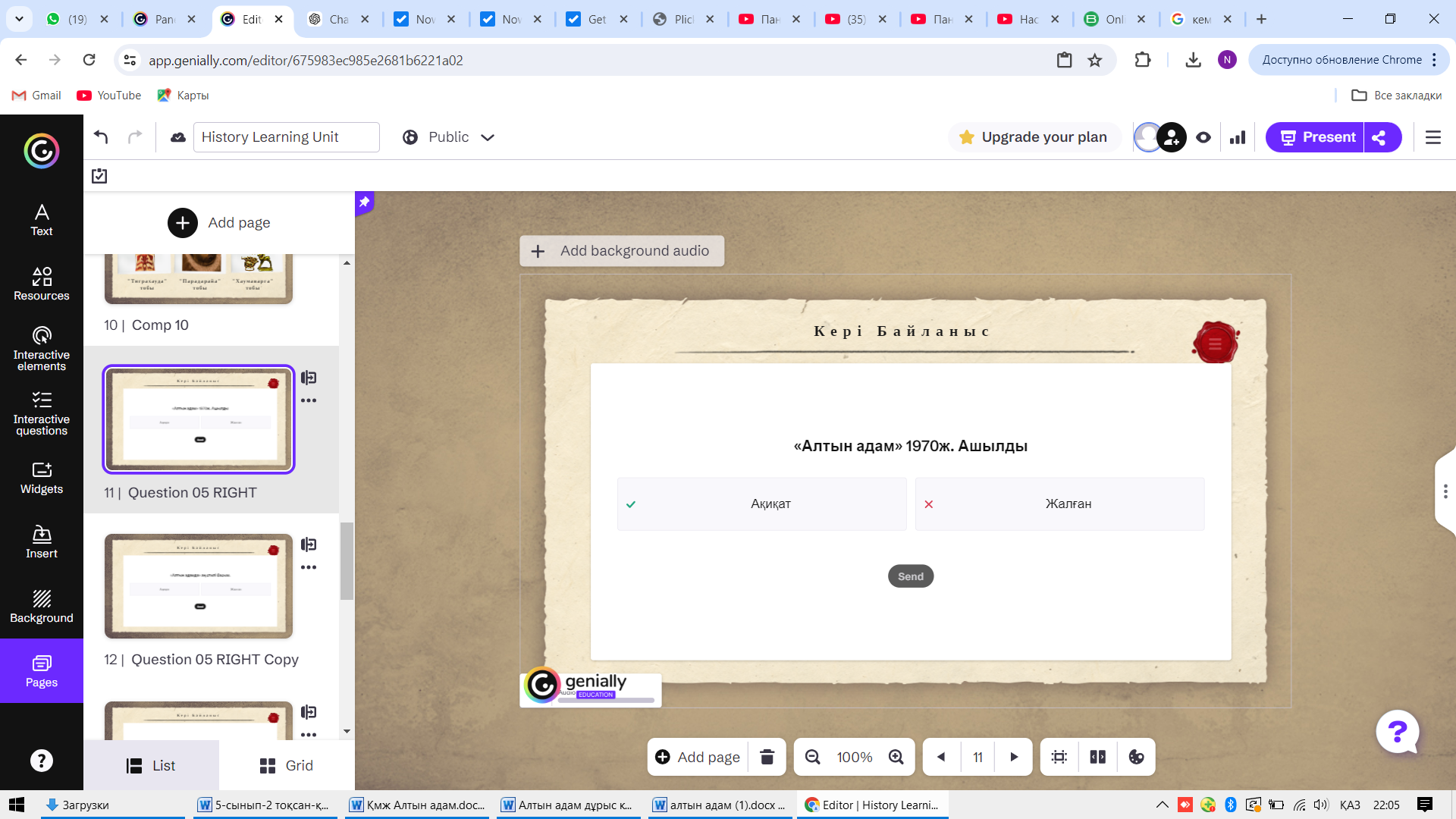Image resolution: width=1456 pixels, height=819 pixels.
Task: Select the Жалған answer option
Action: coord(1059,504)
